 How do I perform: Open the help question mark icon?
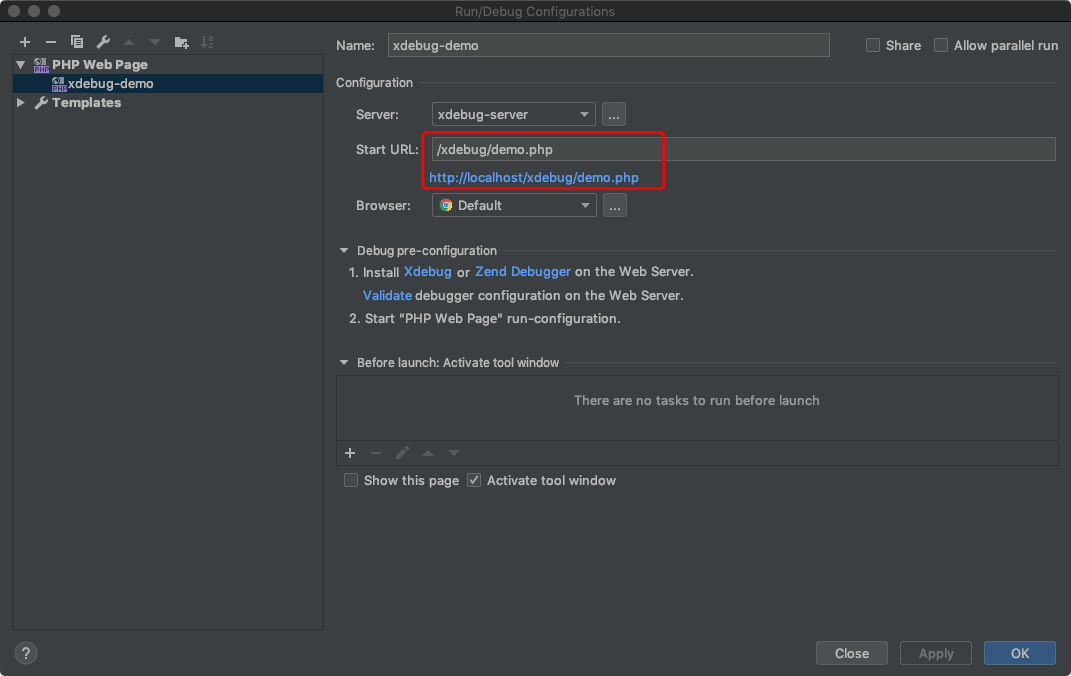point(25,653)
